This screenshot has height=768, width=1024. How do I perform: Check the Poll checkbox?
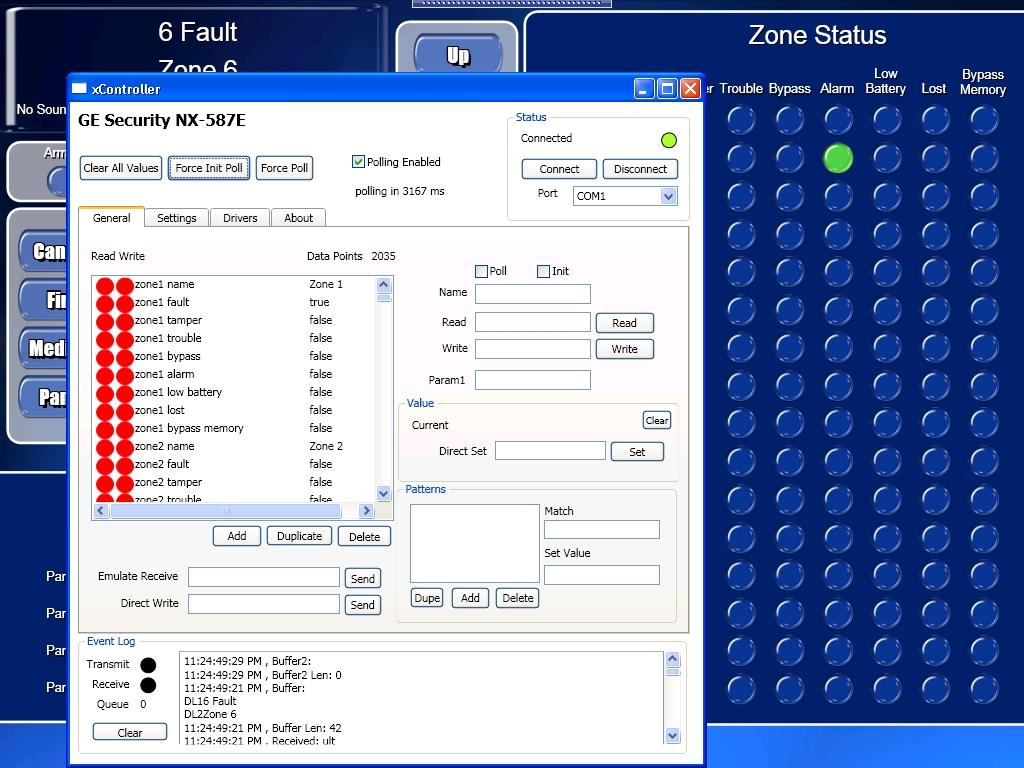pyautogui.click(x=481, y=271)
